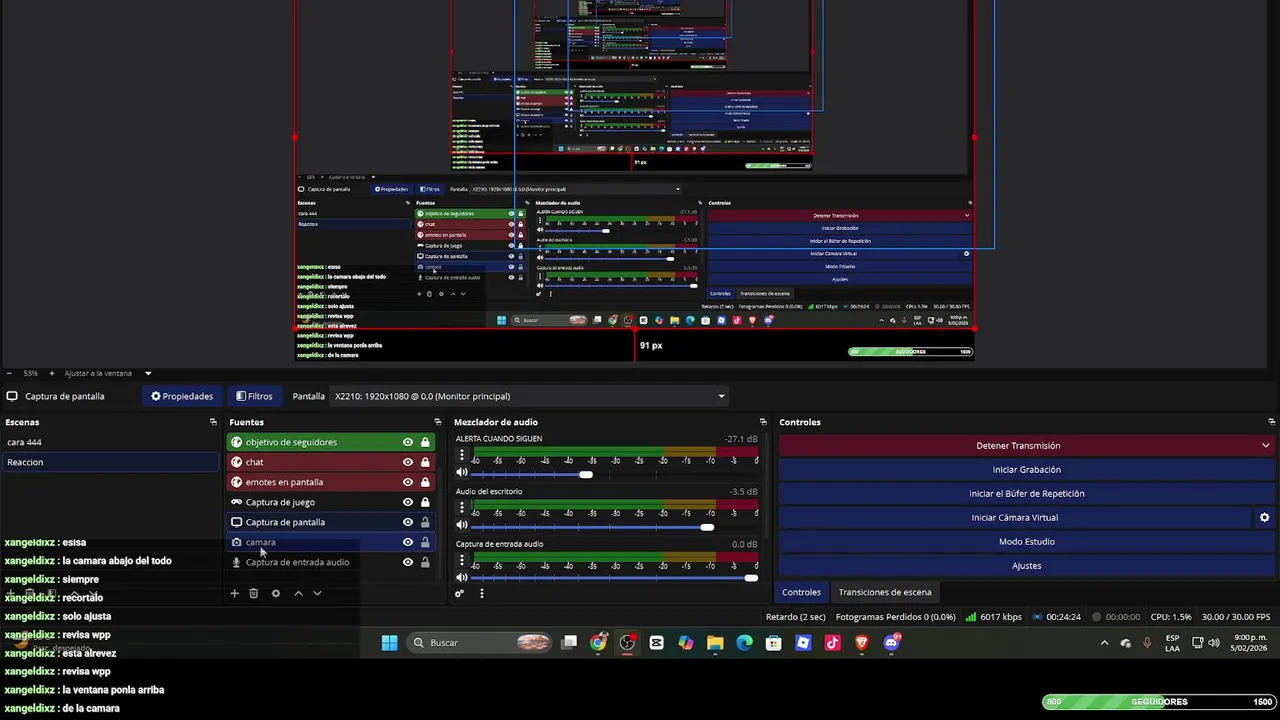Screen dimensions: 1280x720
Task: Open the OBS Studio taskbar icon
Action: pos(627,643)
